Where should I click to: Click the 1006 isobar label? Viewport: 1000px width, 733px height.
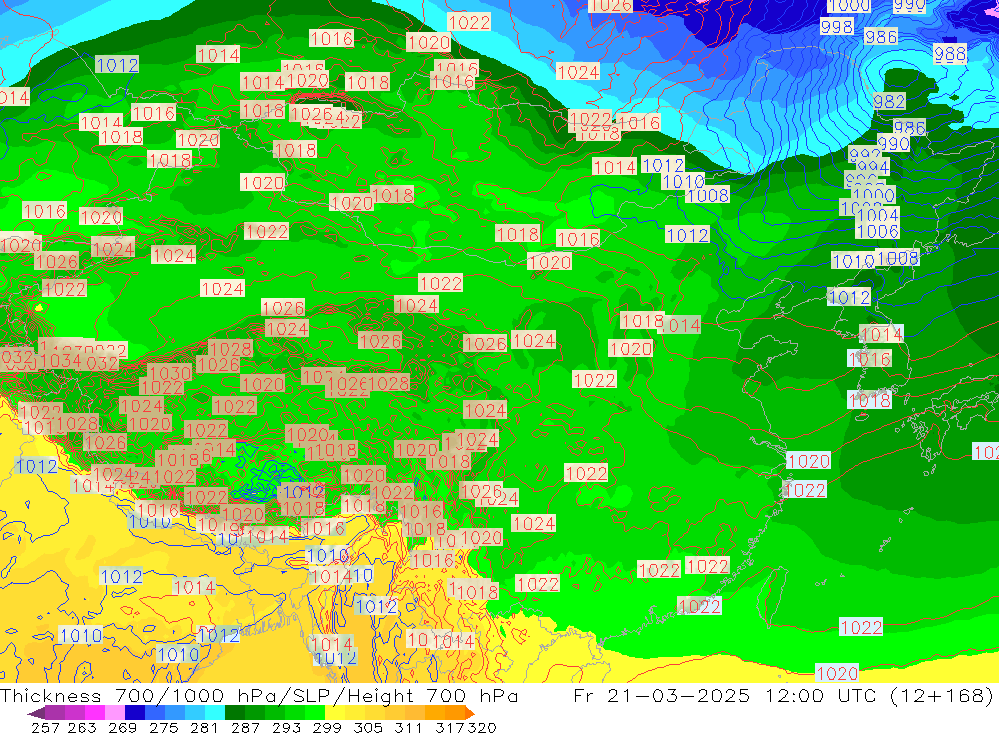pos(878,231)
